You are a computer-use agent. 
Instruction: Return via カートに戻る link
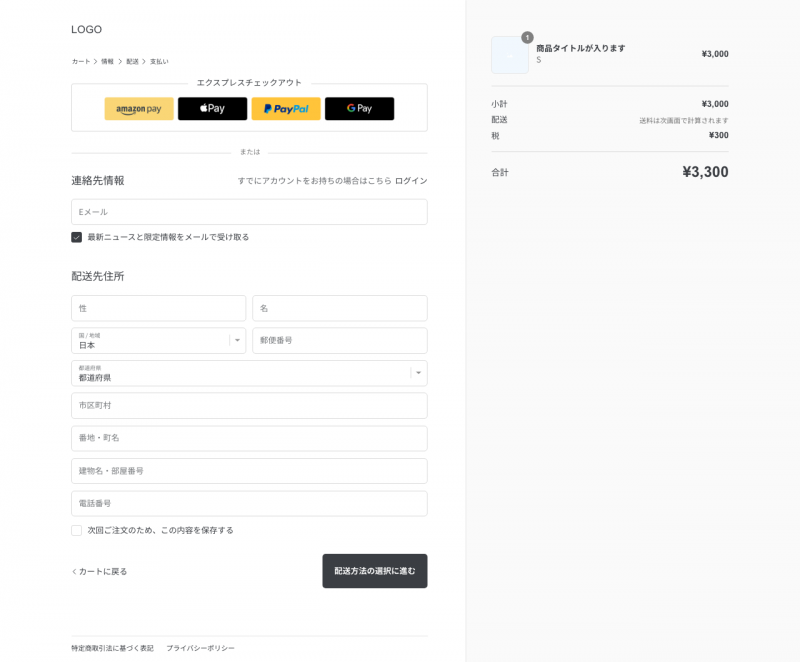[x=99, y=571]
